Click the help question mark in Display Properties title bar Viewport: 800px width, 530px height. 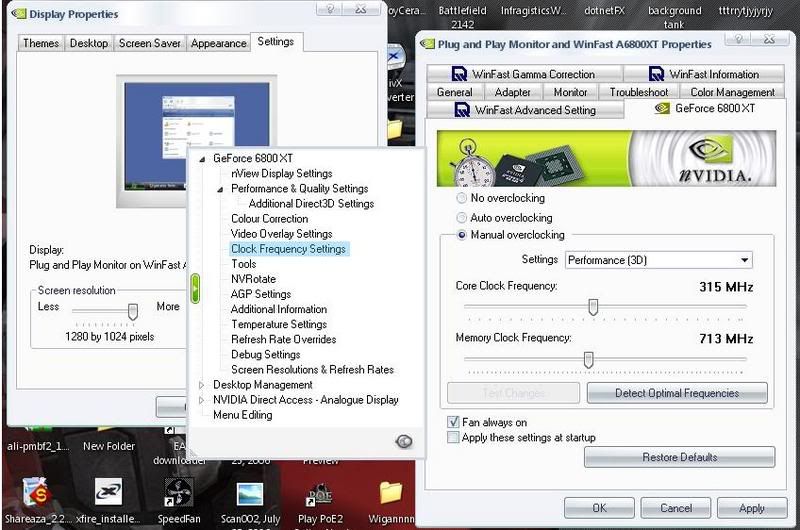pyautogui.click(x=330, y=10)
